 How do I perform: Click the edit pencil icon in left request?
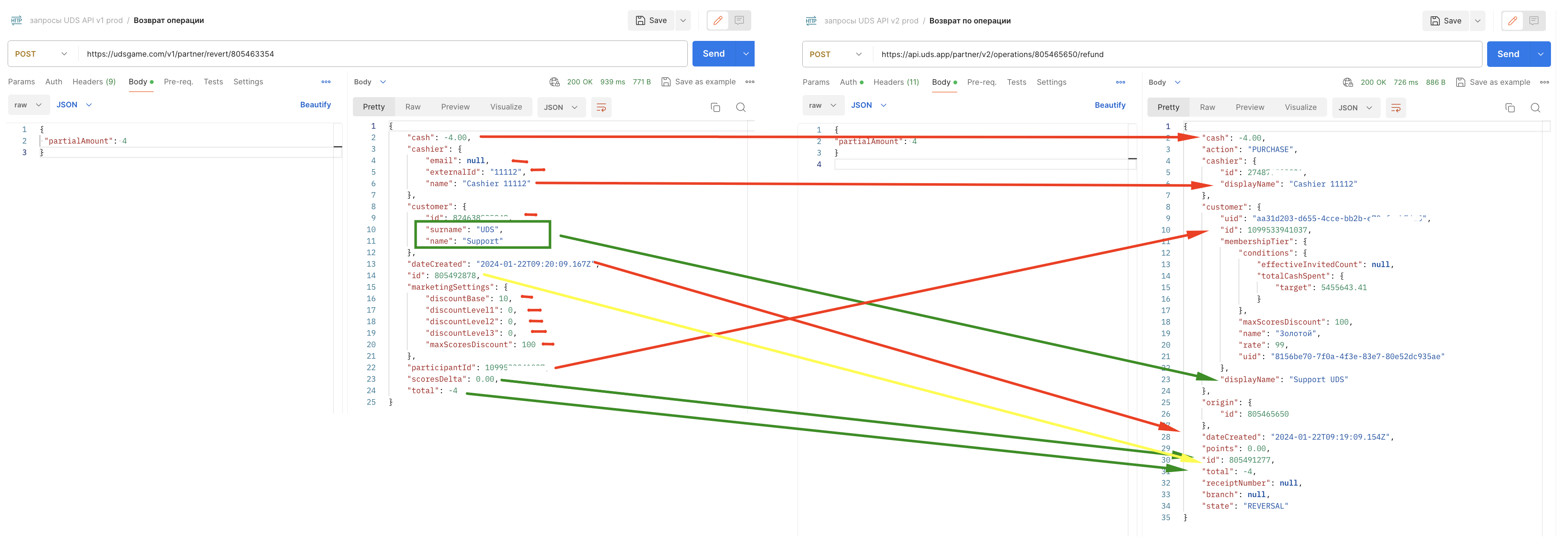tap(718, 20)
